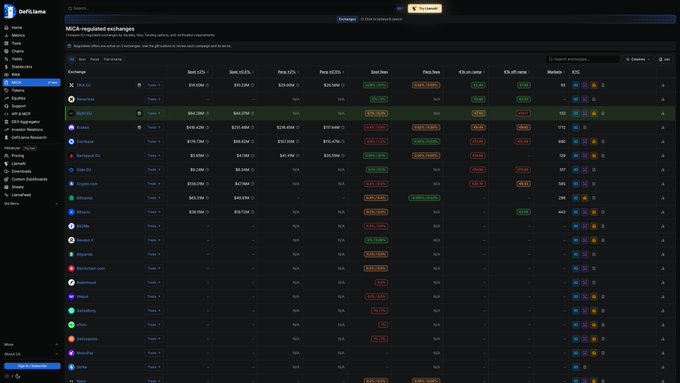Open the Trade dropdown for Revolut X
Screen dimensions: 680x383
[154, 240]
